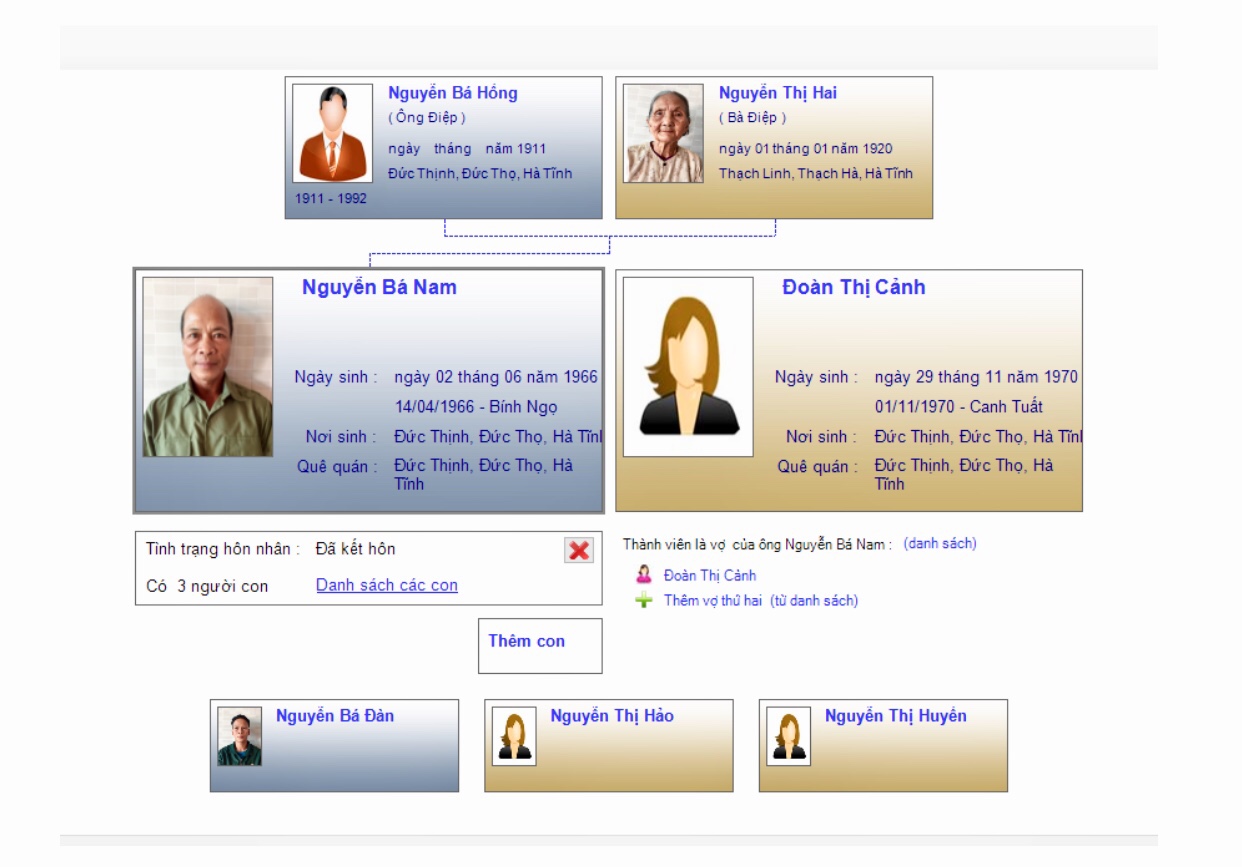
Task: Select the (từ danh sách) link
Action: (x=814, y=601)
